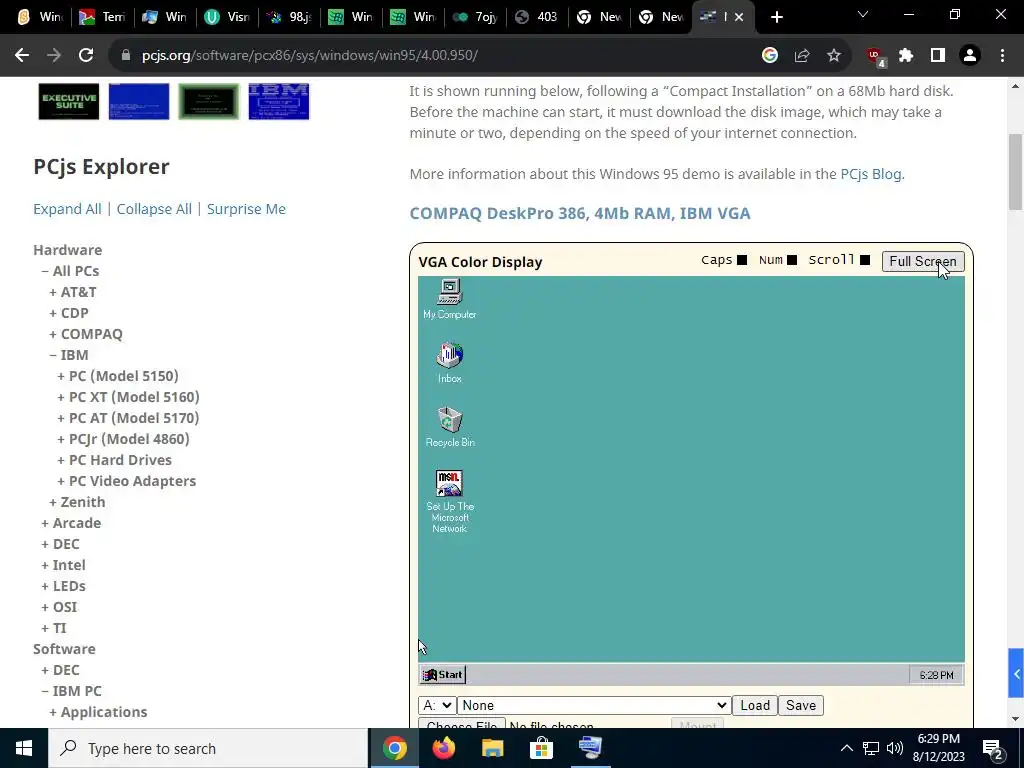
Task: Click the Executive Suite thumbnail
Action: point(69,101)
